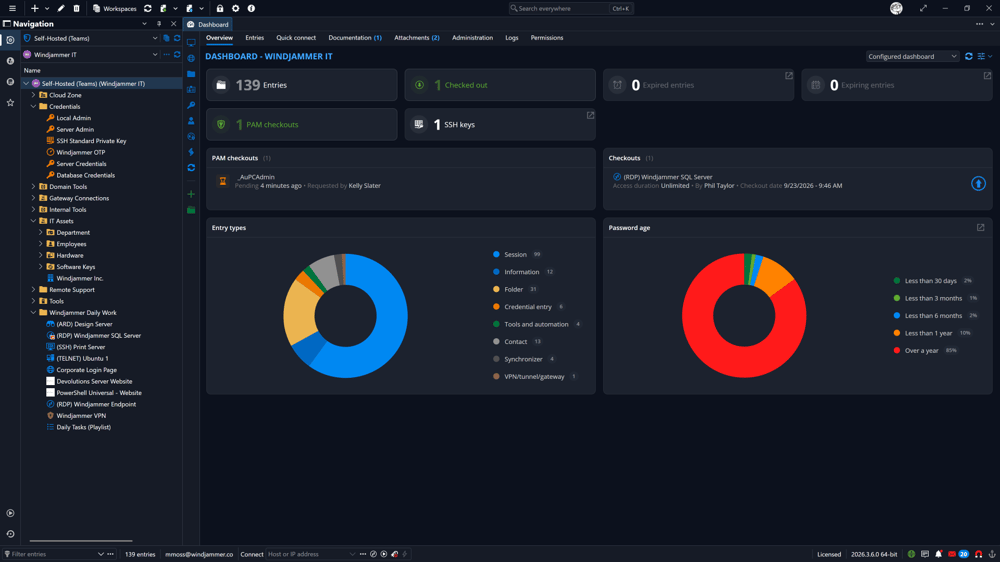Collapse the Credentials folder
Viewport: 1000px width, 562px height.
tap(33, 107)
